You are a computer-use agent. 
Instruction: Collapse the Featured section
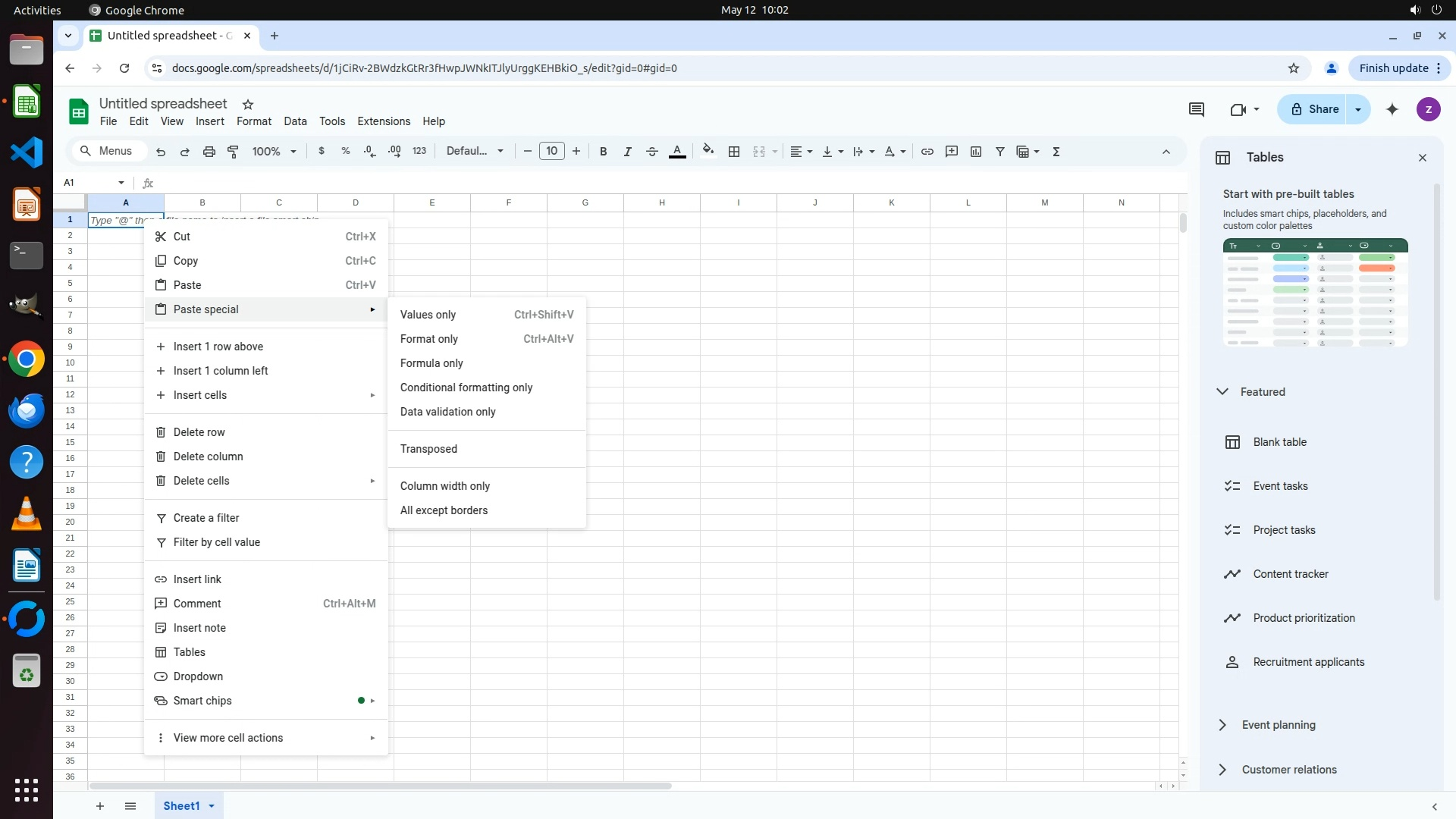[x=1222, y=392]
